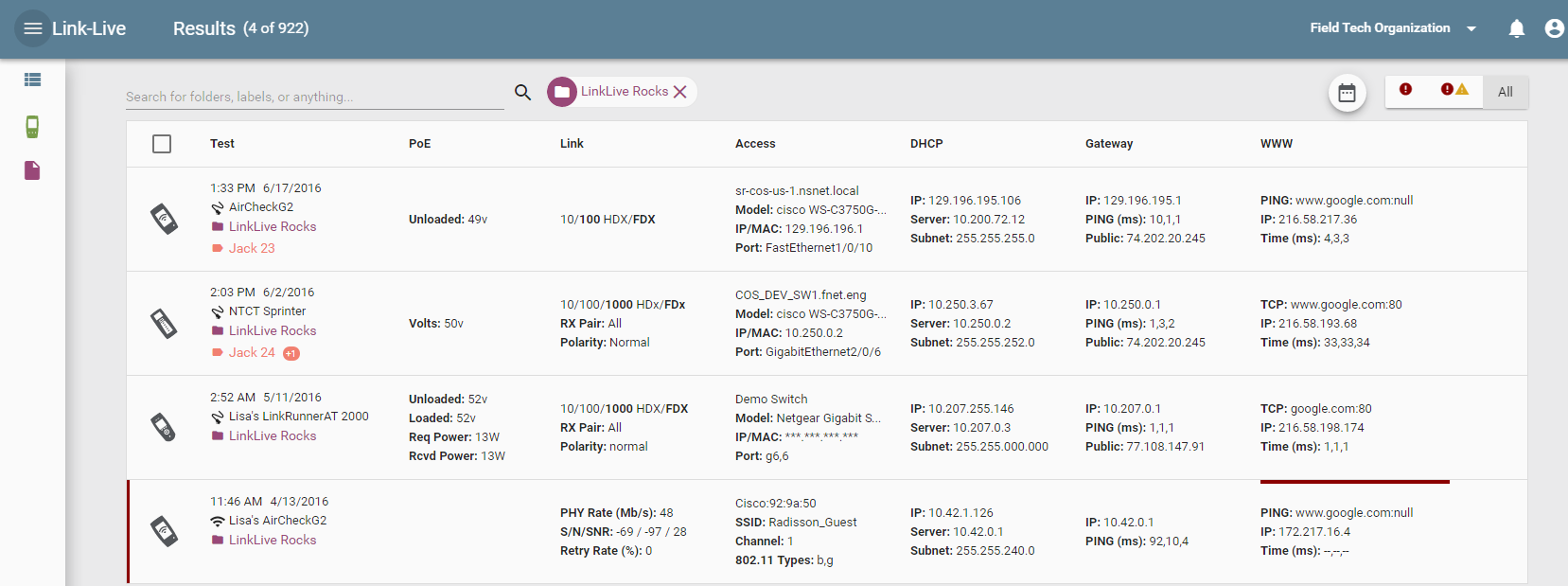Screen dimensions: 1568x586
Task: Click the search magnifier icon
Action: [x=522, y=92]
